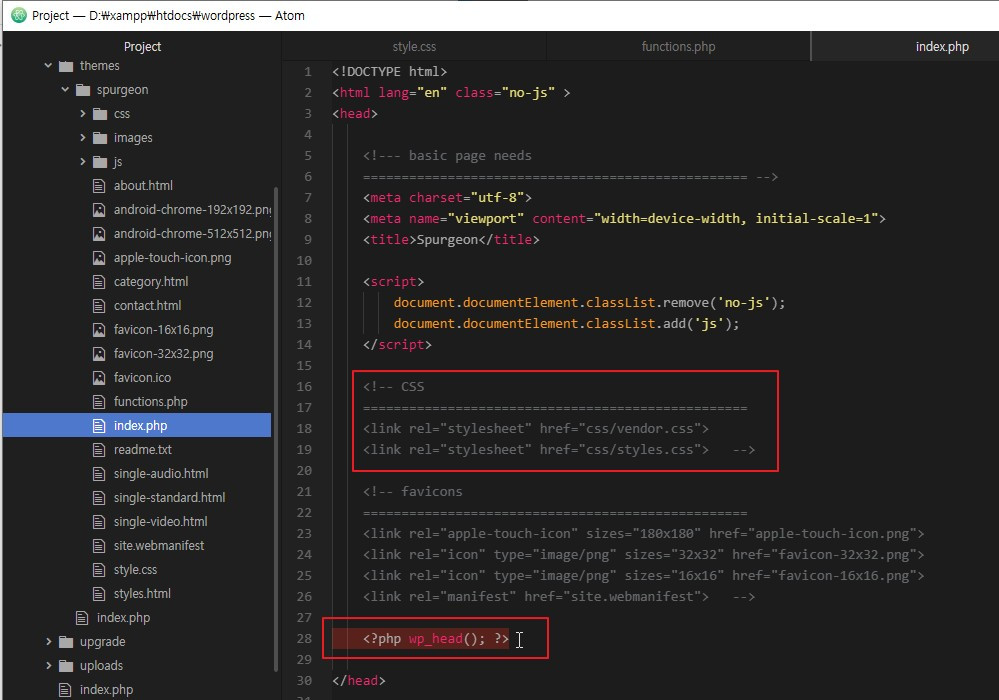This screenshot has height=700, width=999.
Task: Collapse the themes folder chevron
Action: (x=48, y=65)
